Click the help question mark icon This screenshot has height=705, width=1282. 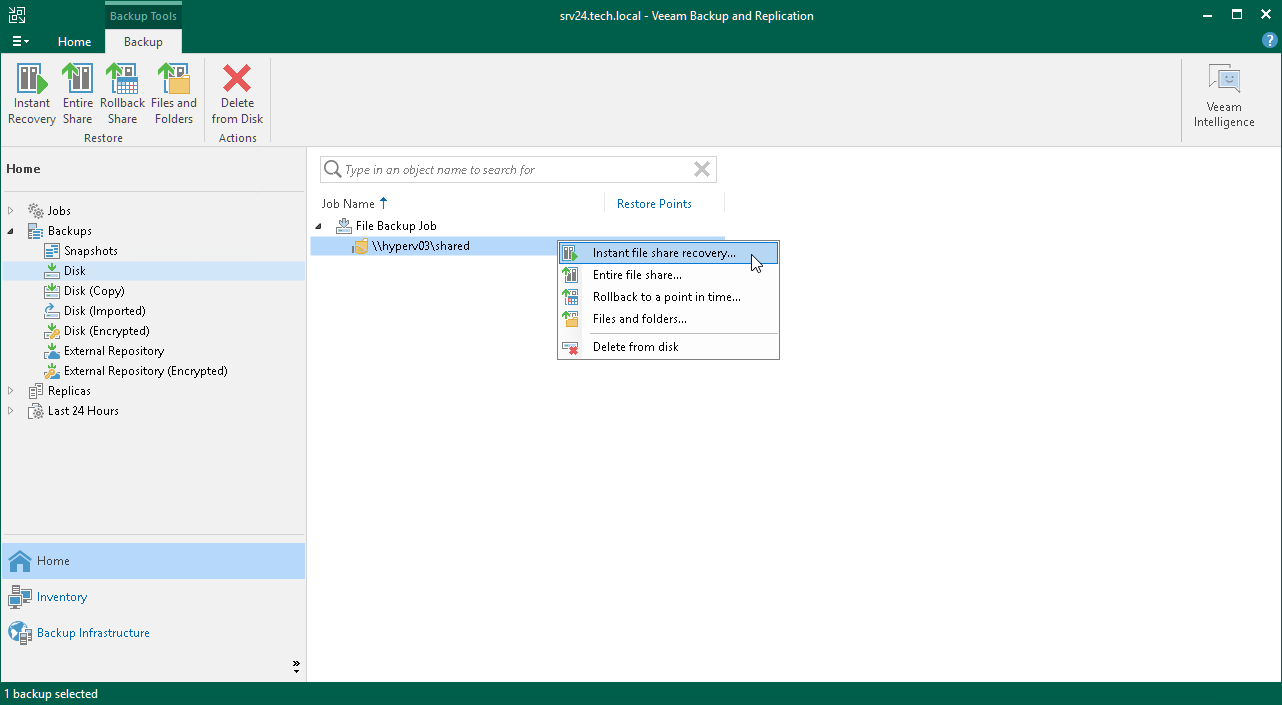1269,40
